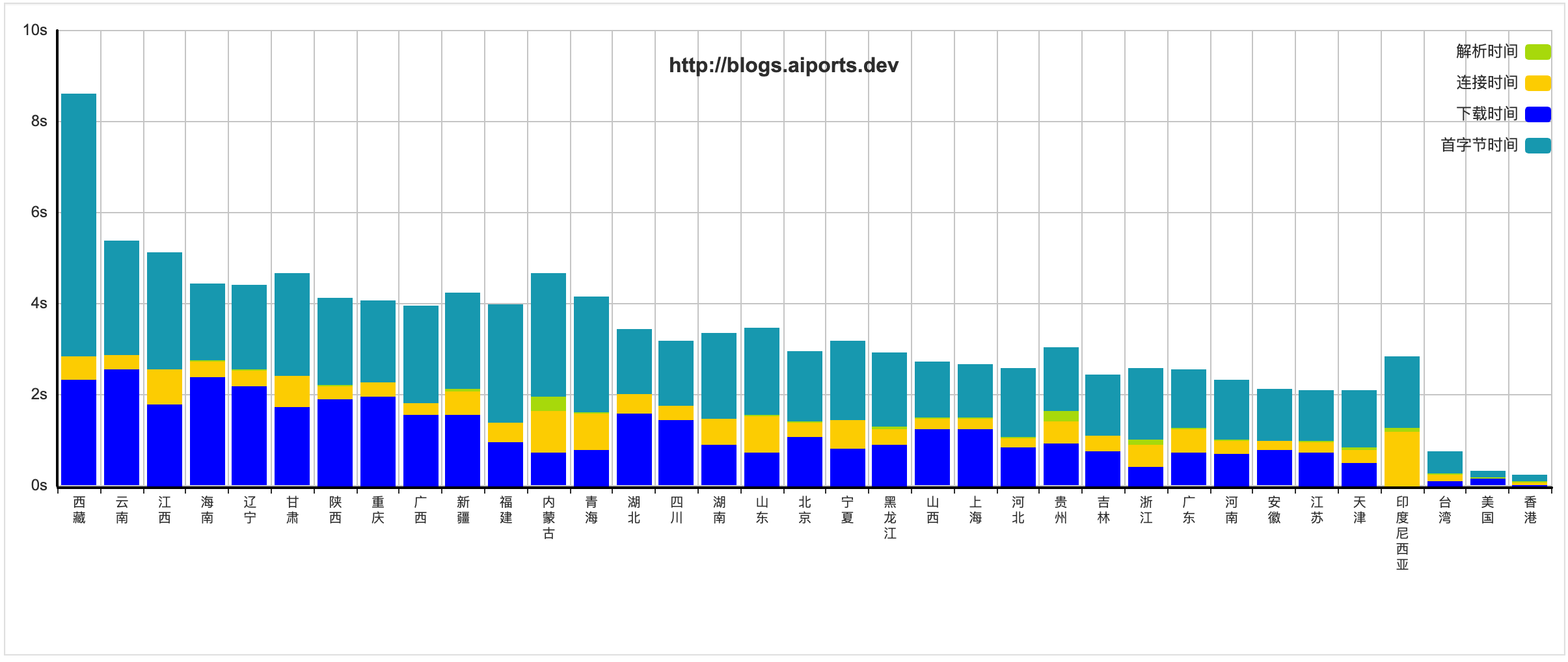Toggle the 解析时间 legend label
Viewport: 1568px width, 662px height.
(x=1487, y=51)
